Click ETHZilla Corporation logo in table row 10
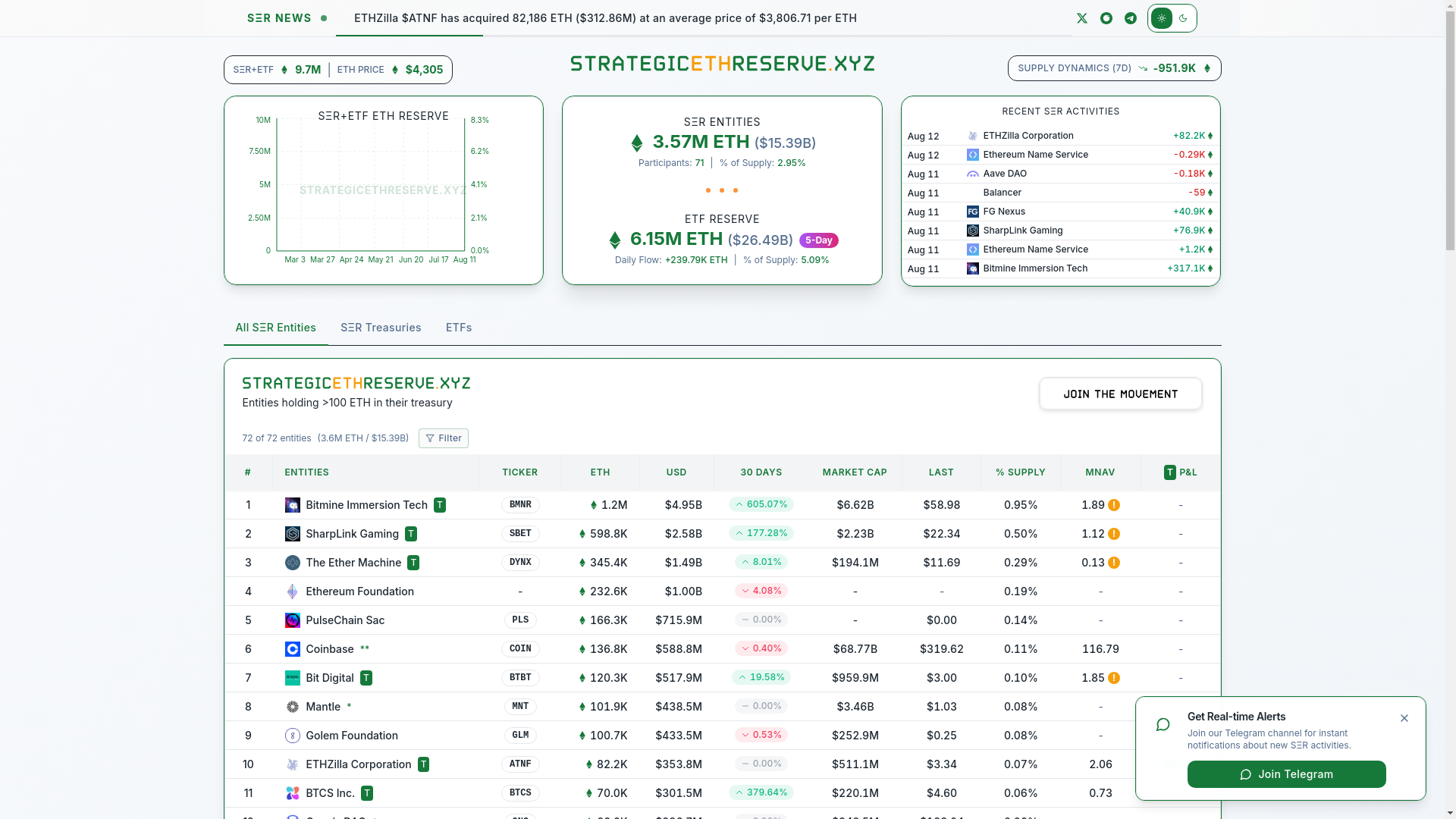This screenshot has height=819, width=1456. point(292,764)
